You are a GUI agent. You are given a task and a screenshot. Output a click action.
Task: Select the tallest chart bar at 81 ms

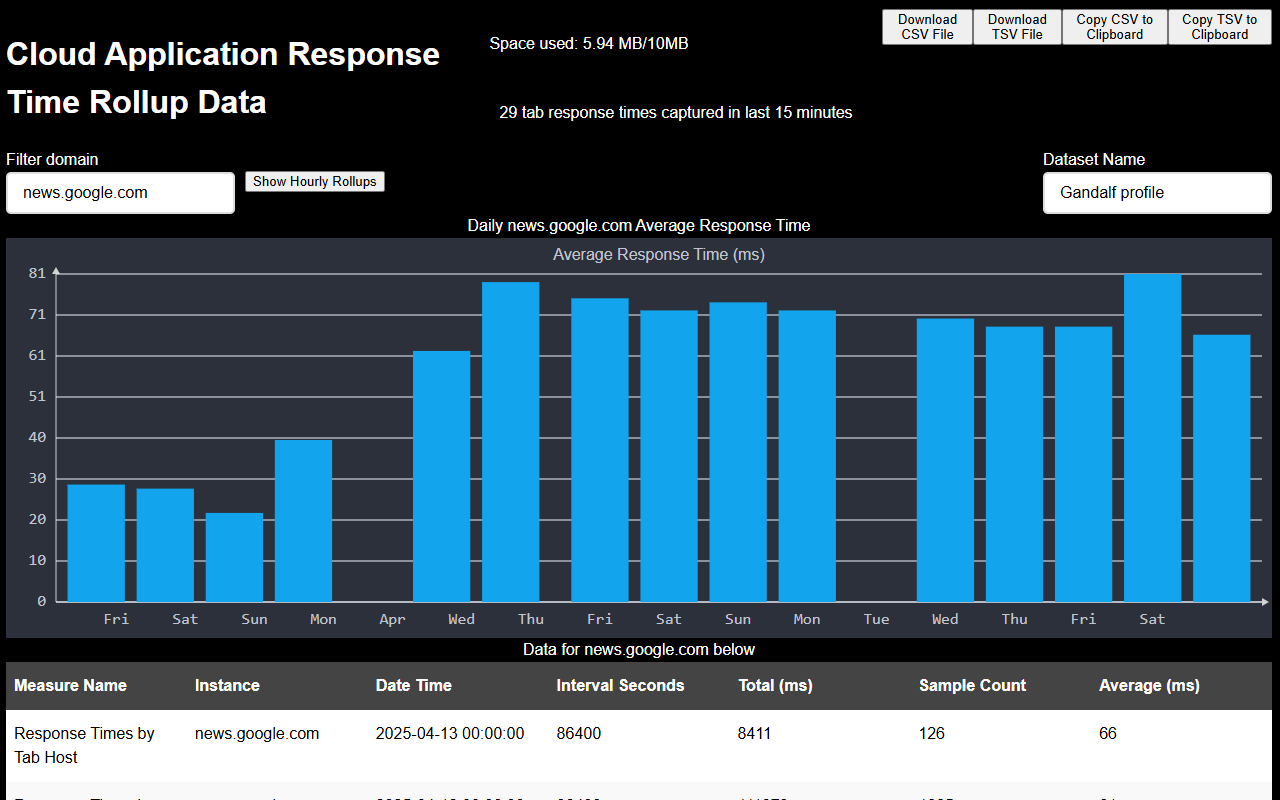[x=1152, y=438]
